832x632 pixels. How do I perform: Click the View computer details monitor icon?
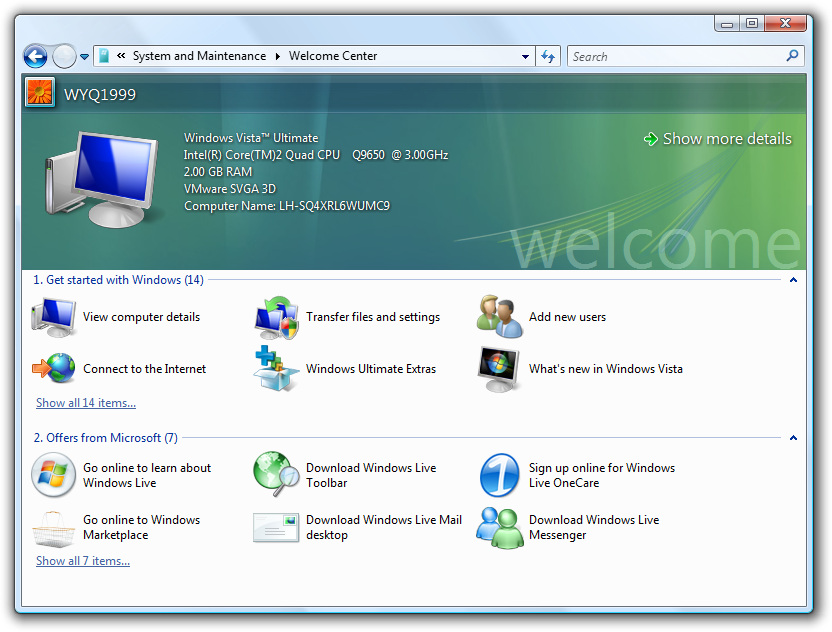[54, 317]
